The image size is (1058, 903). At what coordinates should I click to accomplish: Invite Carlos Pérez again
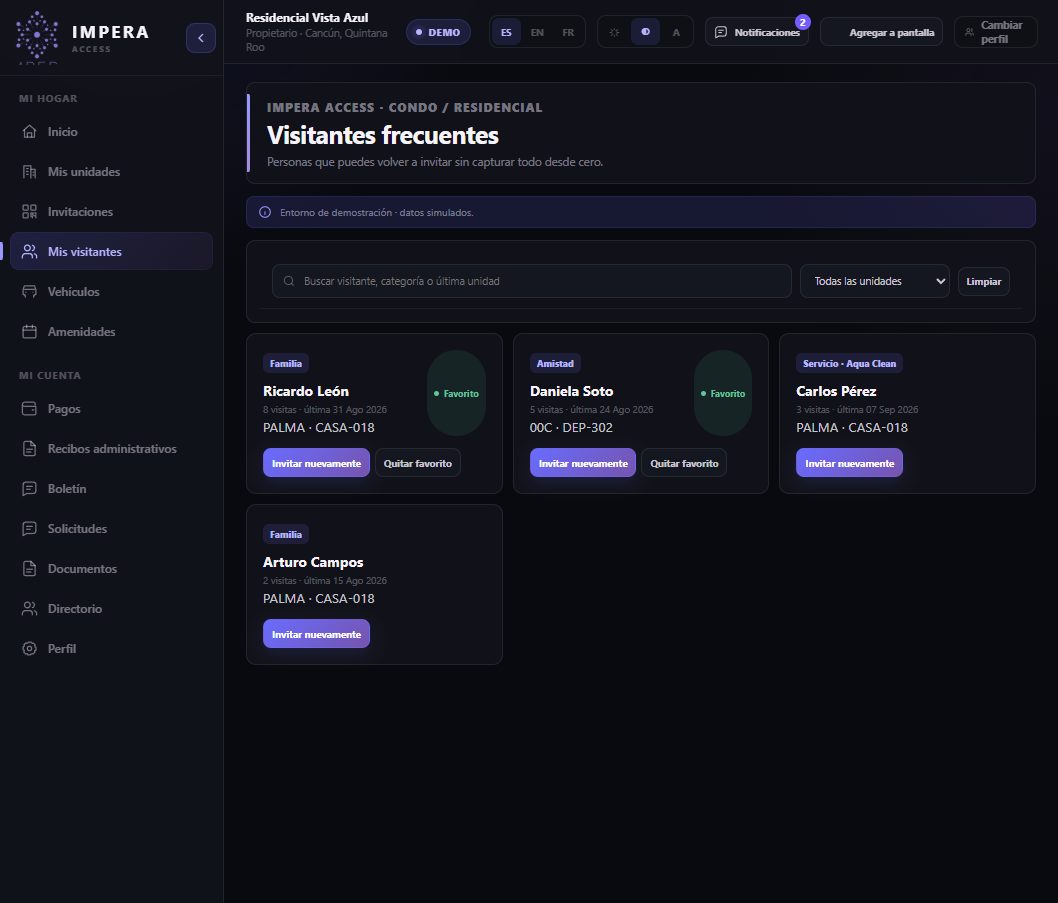[x=850, y=463]
